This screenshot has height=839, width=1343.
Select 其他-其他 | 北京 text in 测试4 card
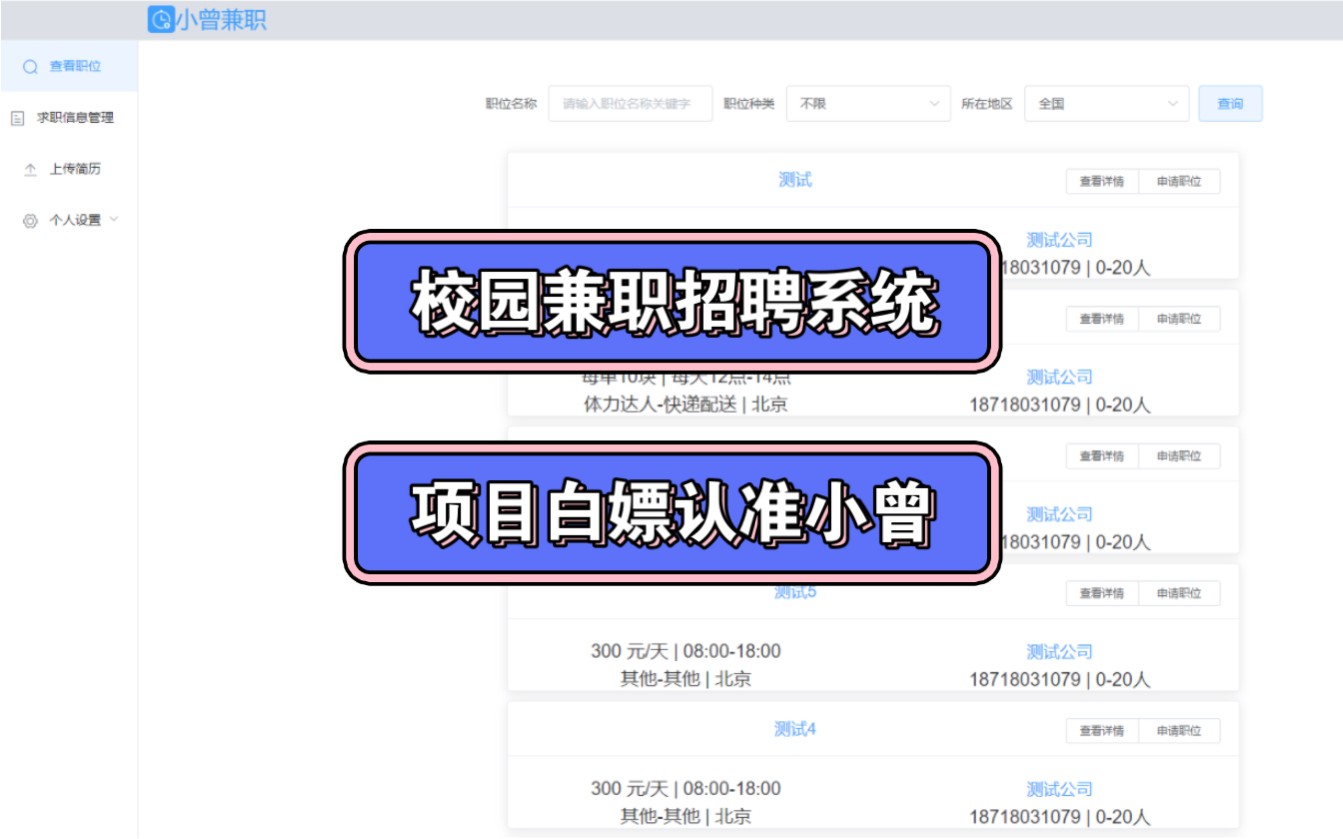(685, 816)
